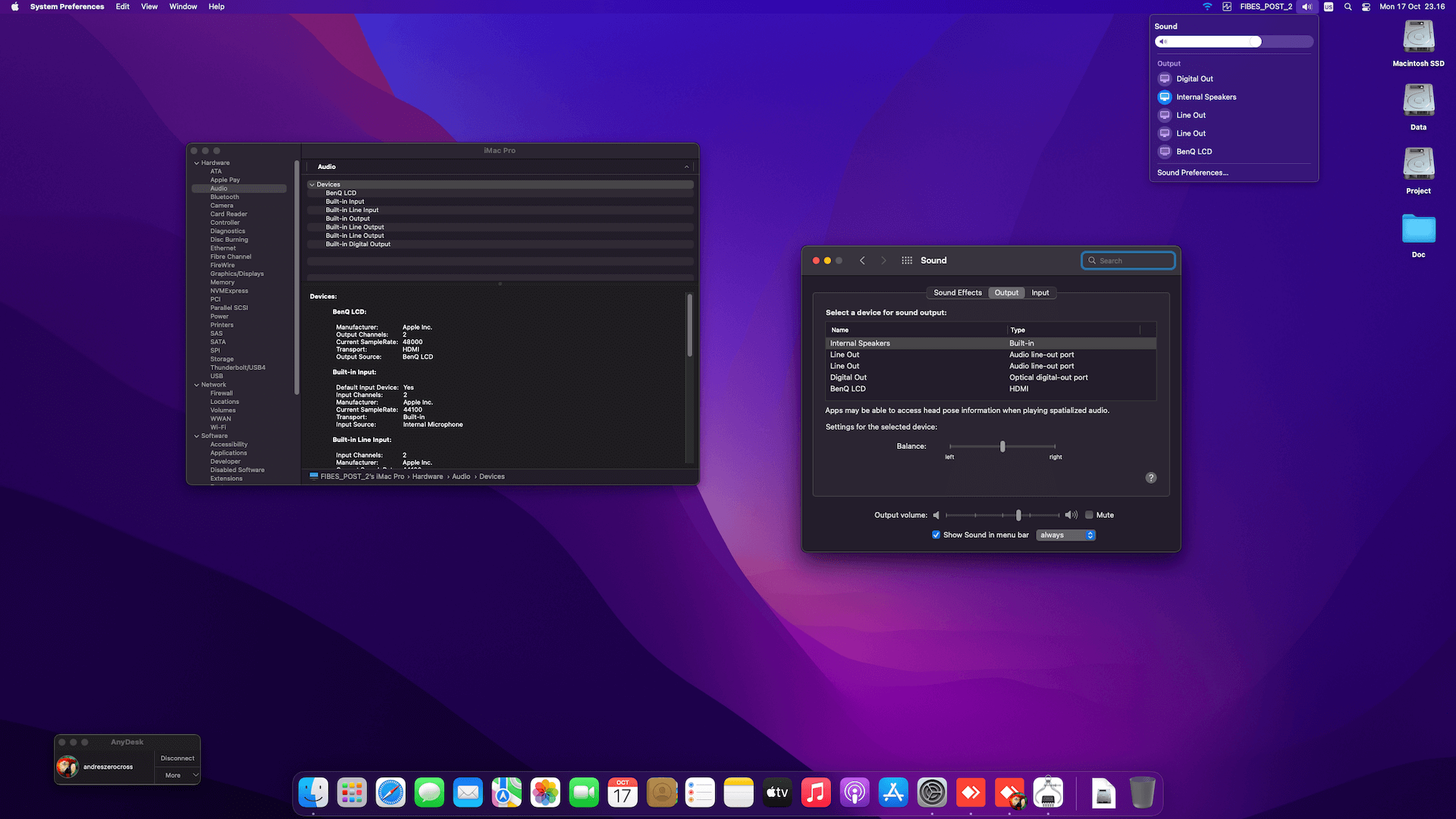Screen dimensions: 1456x819
Task: Open Control Center in menu bar
Action: [1366, 6]
